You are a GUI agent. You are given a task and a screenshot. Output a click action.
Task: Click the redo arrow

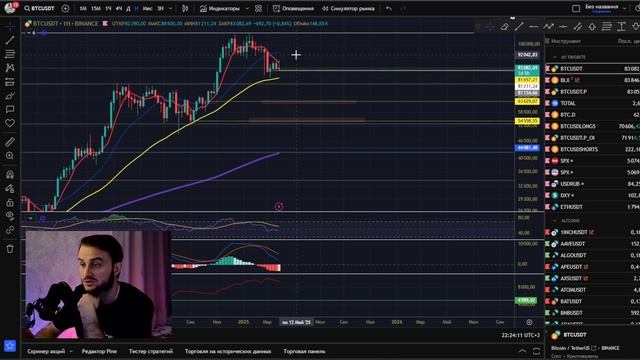tap(403, 8)
